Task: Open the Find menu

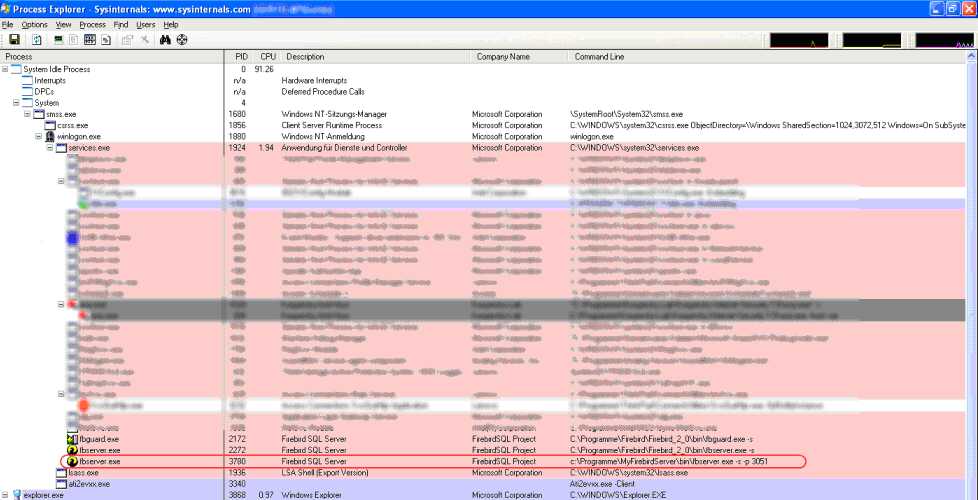Action: [121, 25]
